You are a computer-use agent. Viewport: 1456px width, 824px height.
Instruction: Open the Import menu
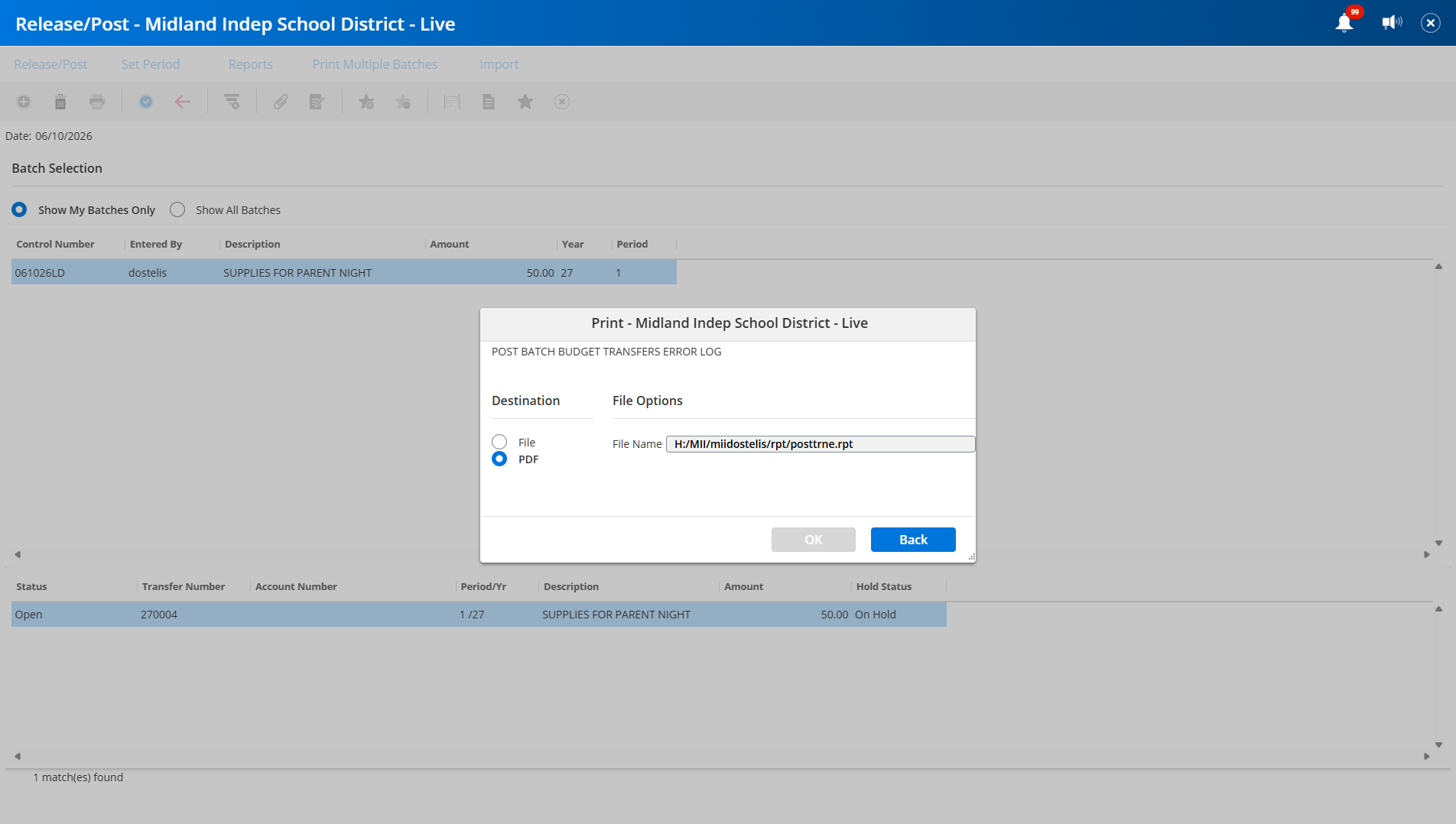pos(499,64)
